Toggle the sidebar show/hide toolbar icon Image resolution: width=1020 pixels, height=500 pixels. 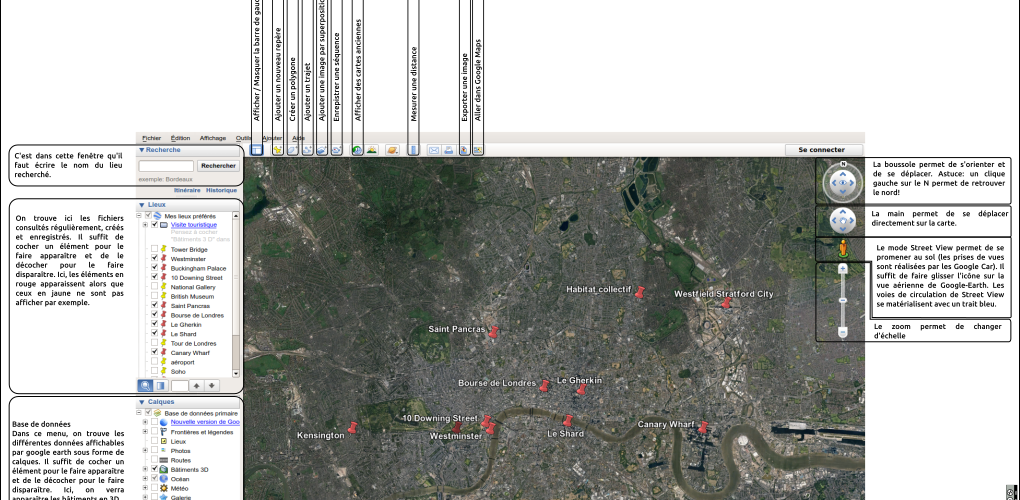pos(257,150)
